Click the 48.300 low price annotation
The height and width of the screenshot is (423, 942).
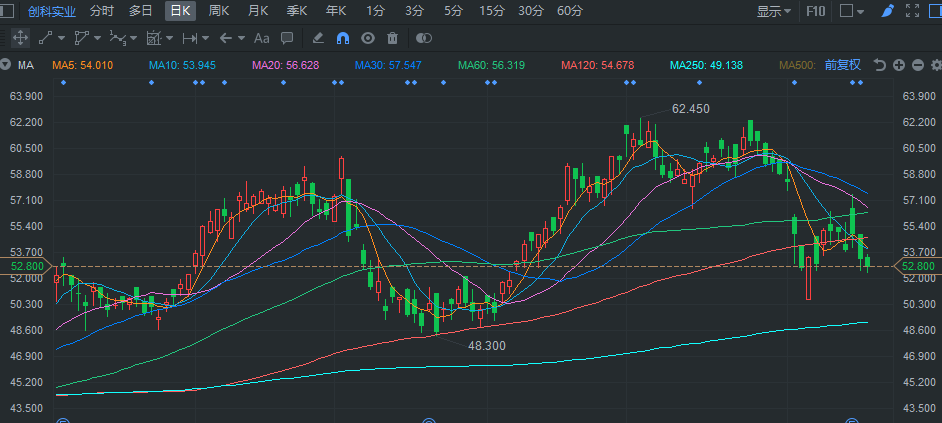click(x=487, y=345)
